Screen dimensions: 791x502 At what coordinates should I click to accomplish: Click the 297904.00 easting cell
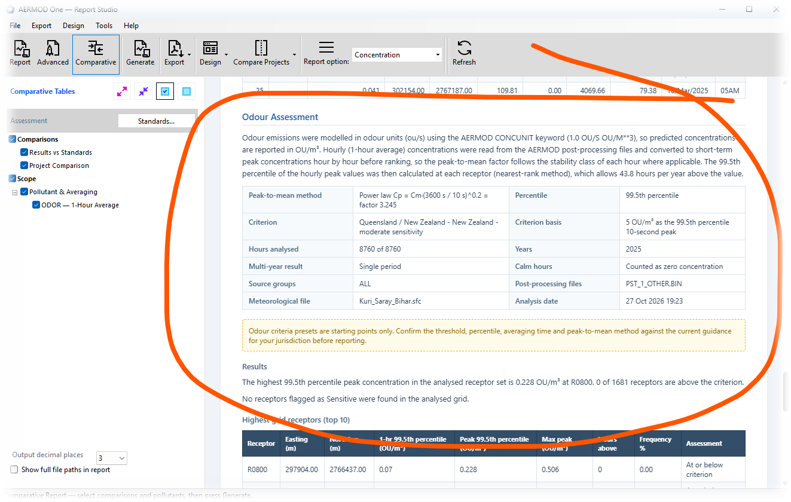point(302,470)
